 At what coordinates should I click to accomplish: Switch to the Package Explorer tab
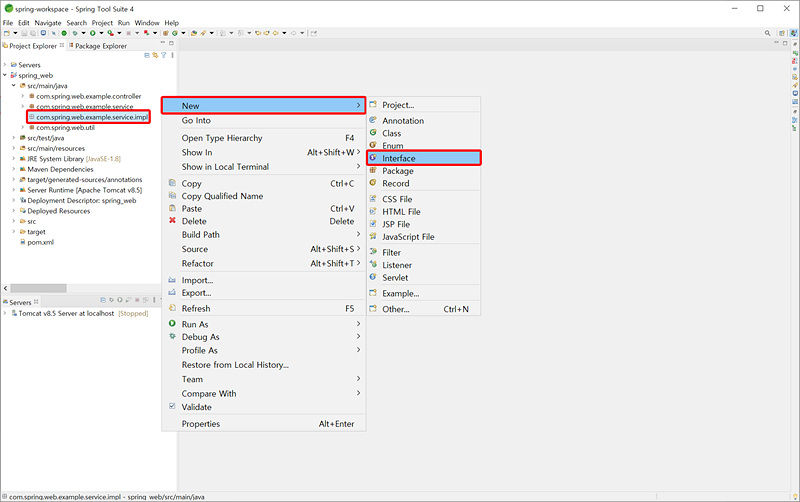pyautogui.click(x=98, y=46)
